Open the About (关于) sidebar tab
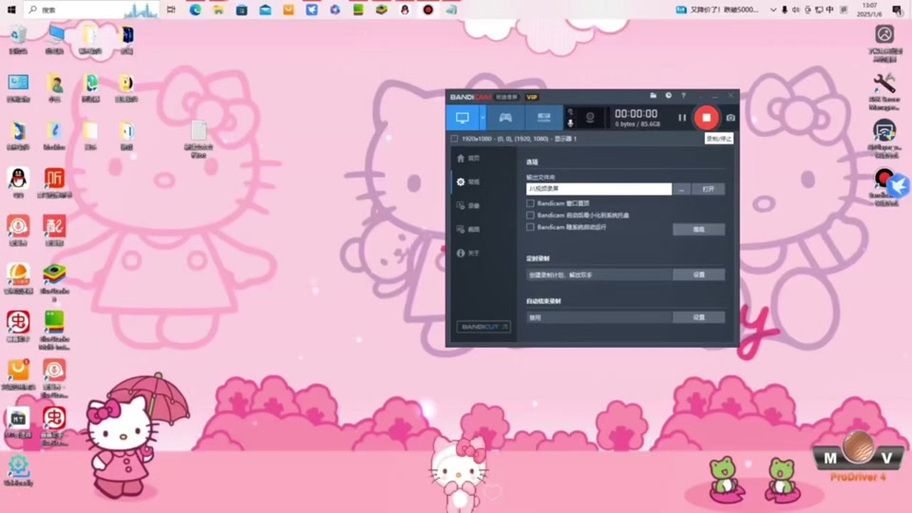 [x=468, y=253]
